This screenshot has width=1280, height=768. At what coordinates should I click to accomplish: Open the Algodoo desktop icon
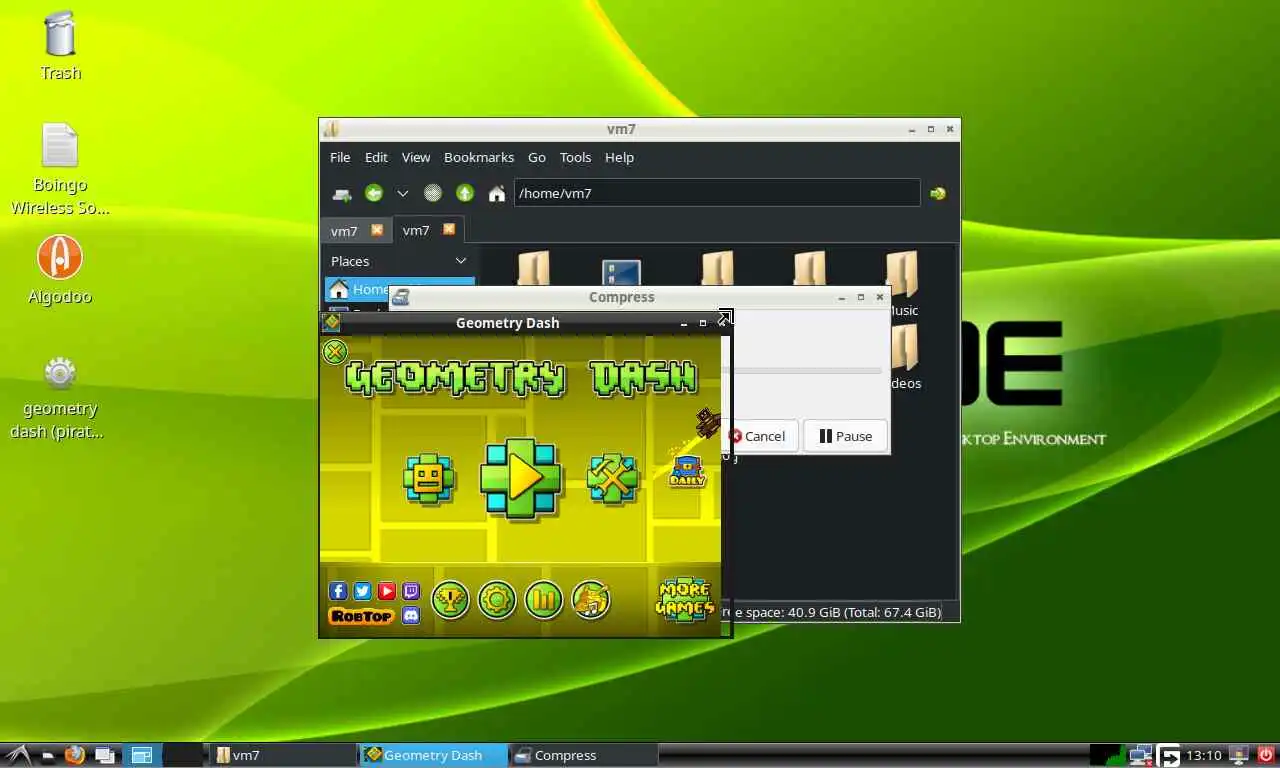60,269
